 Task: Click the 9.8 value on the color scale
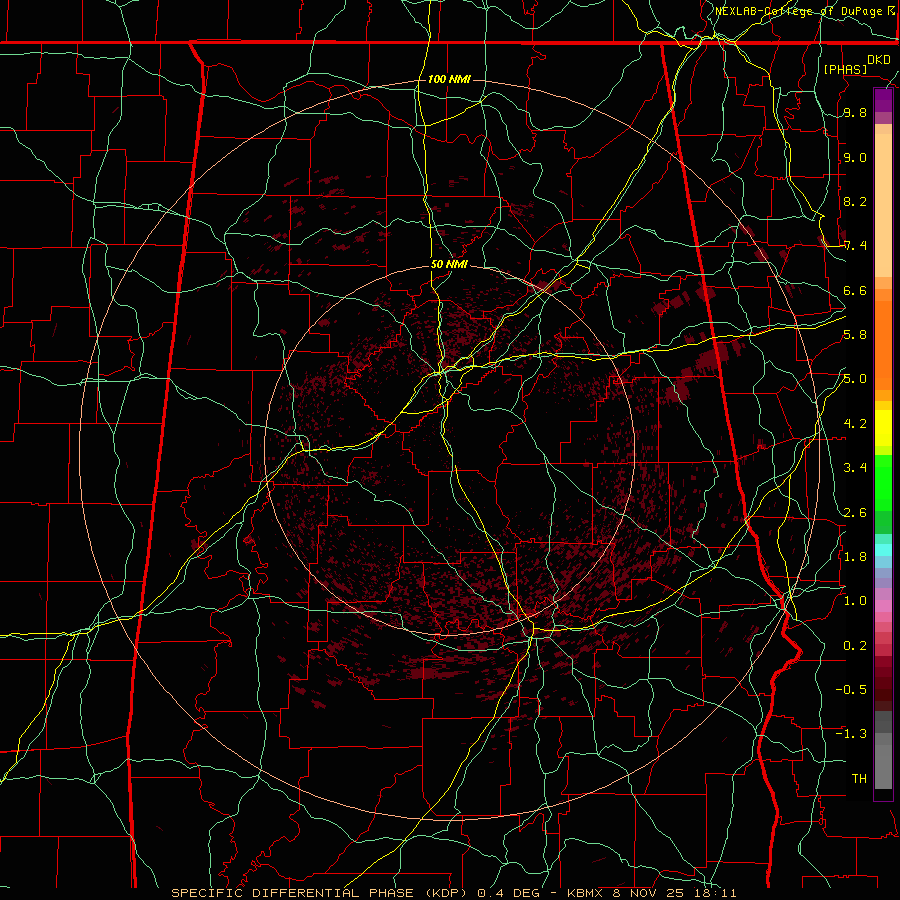pos(855,113)
